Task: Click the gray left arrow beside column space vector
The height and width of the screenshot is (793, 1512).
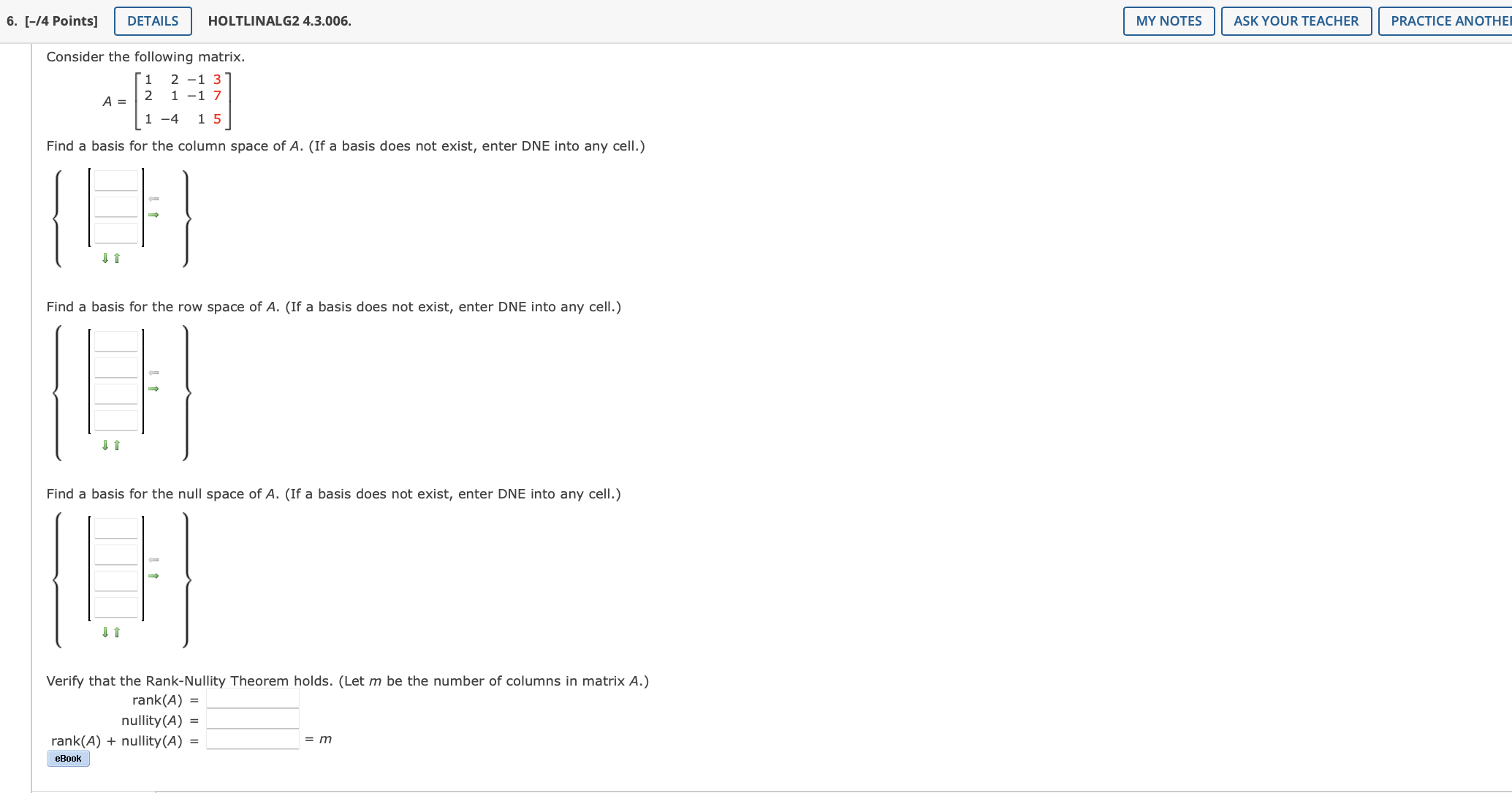Action: 153,199
